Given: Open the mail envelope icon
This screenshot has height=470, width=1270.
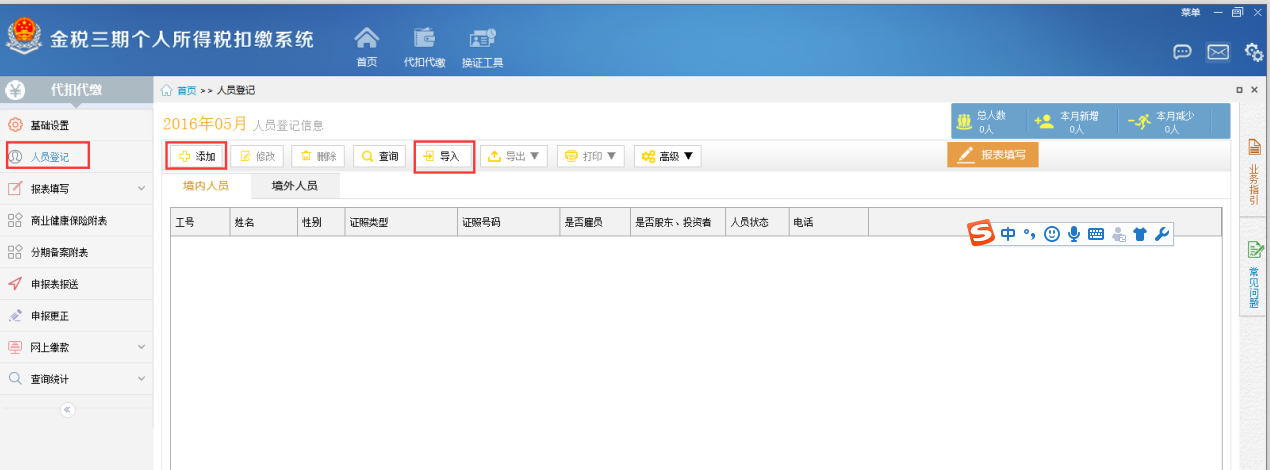Looking at the screenshot, I should 1217,52.
